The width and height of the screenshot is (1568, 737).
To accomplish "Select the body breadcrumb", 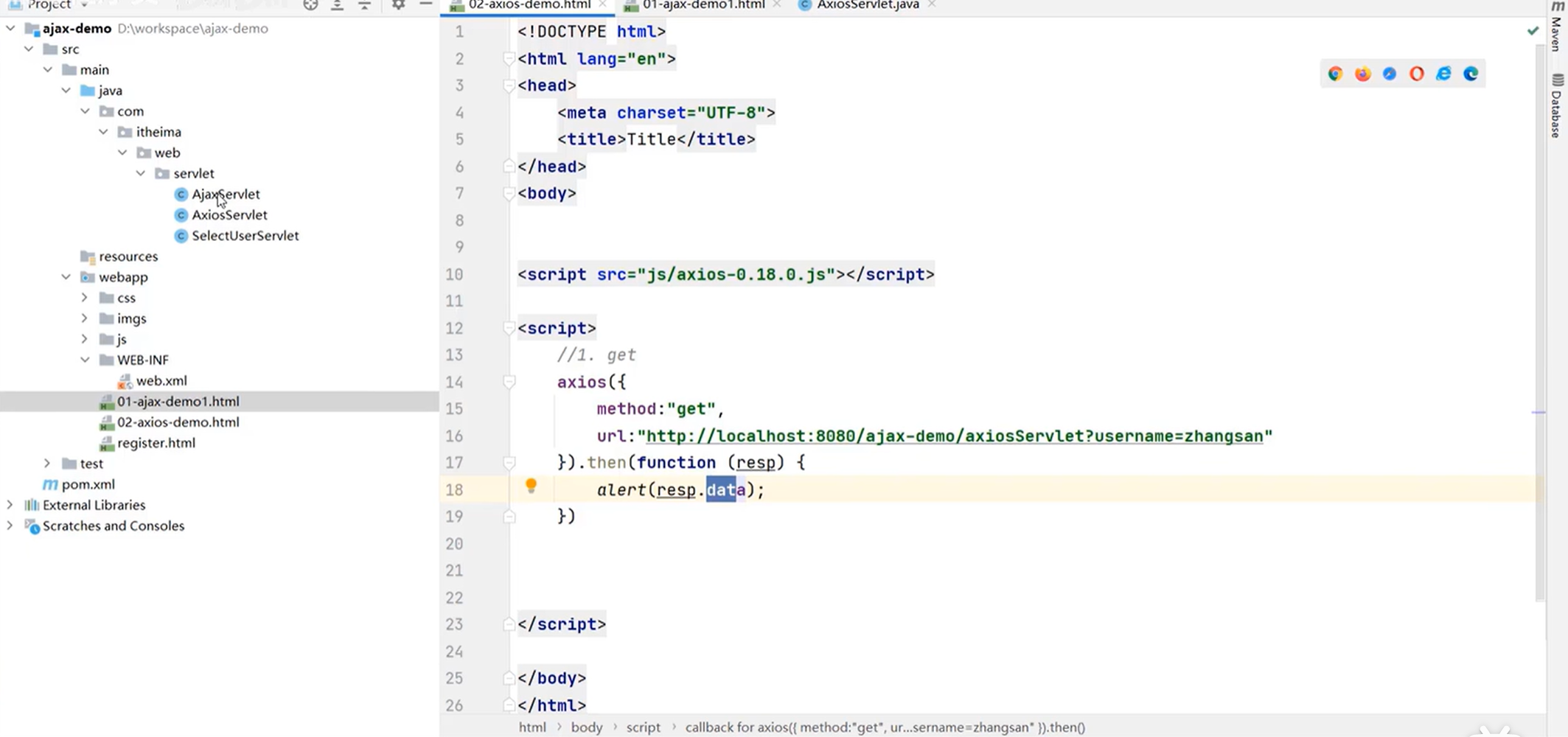I will [x=587, y=727].
